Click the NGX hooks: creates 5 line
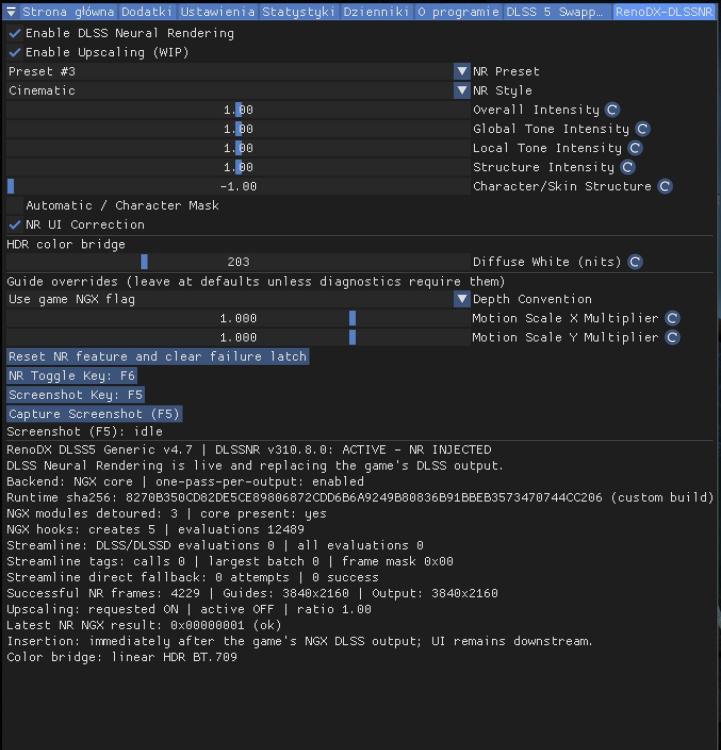The width and height of the screenshot is (721, 750). point(155,529)
